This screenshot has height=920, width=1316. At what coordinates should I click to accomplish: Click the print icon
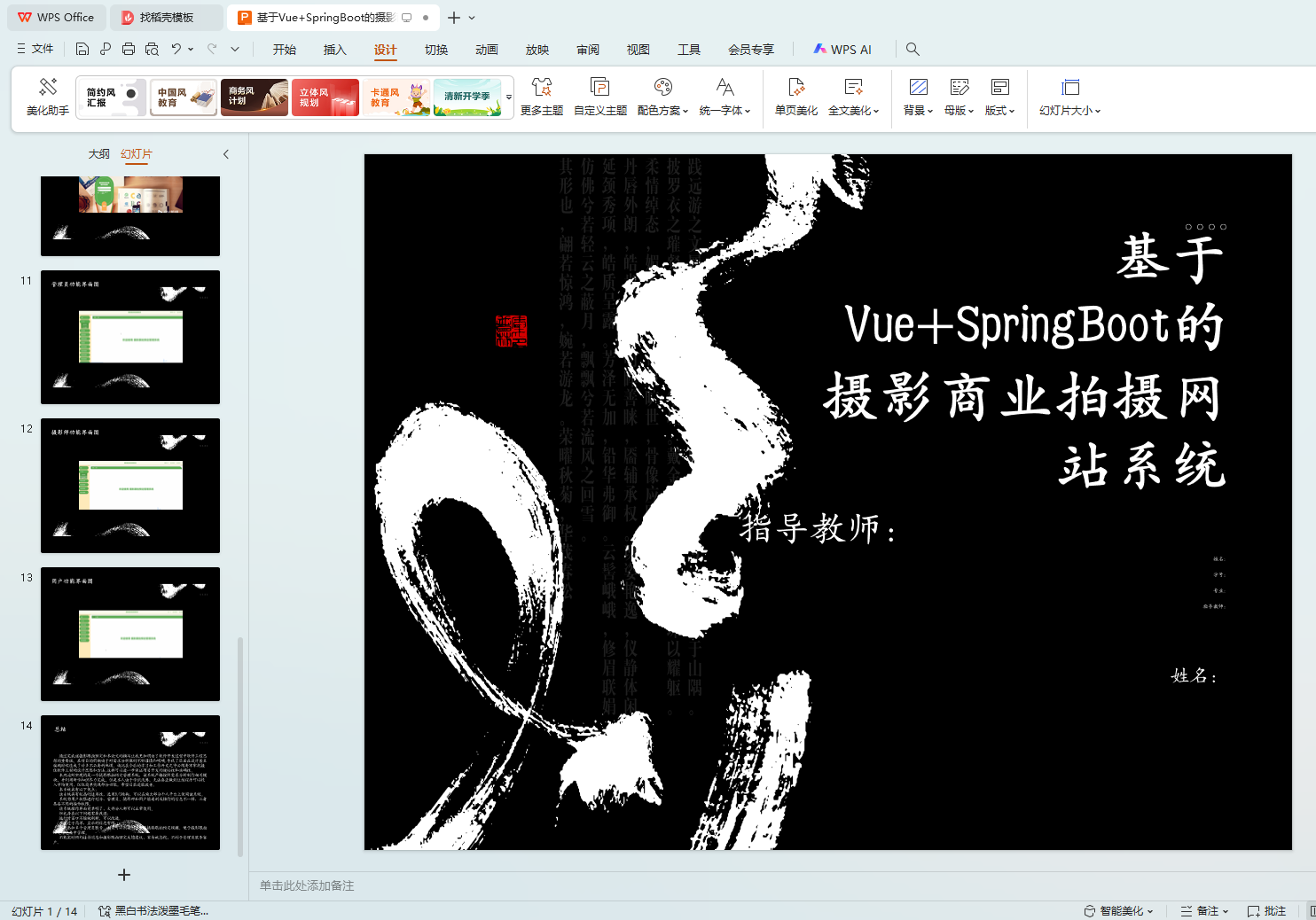[x=129, y=50]
